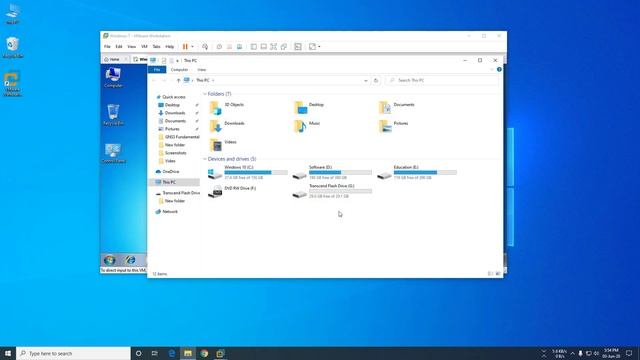Image resolution: width=640 pixels, height=360 pixels.
Task: Click Computer icon on Windows 7 VM desktop
Action: point(113,78)
